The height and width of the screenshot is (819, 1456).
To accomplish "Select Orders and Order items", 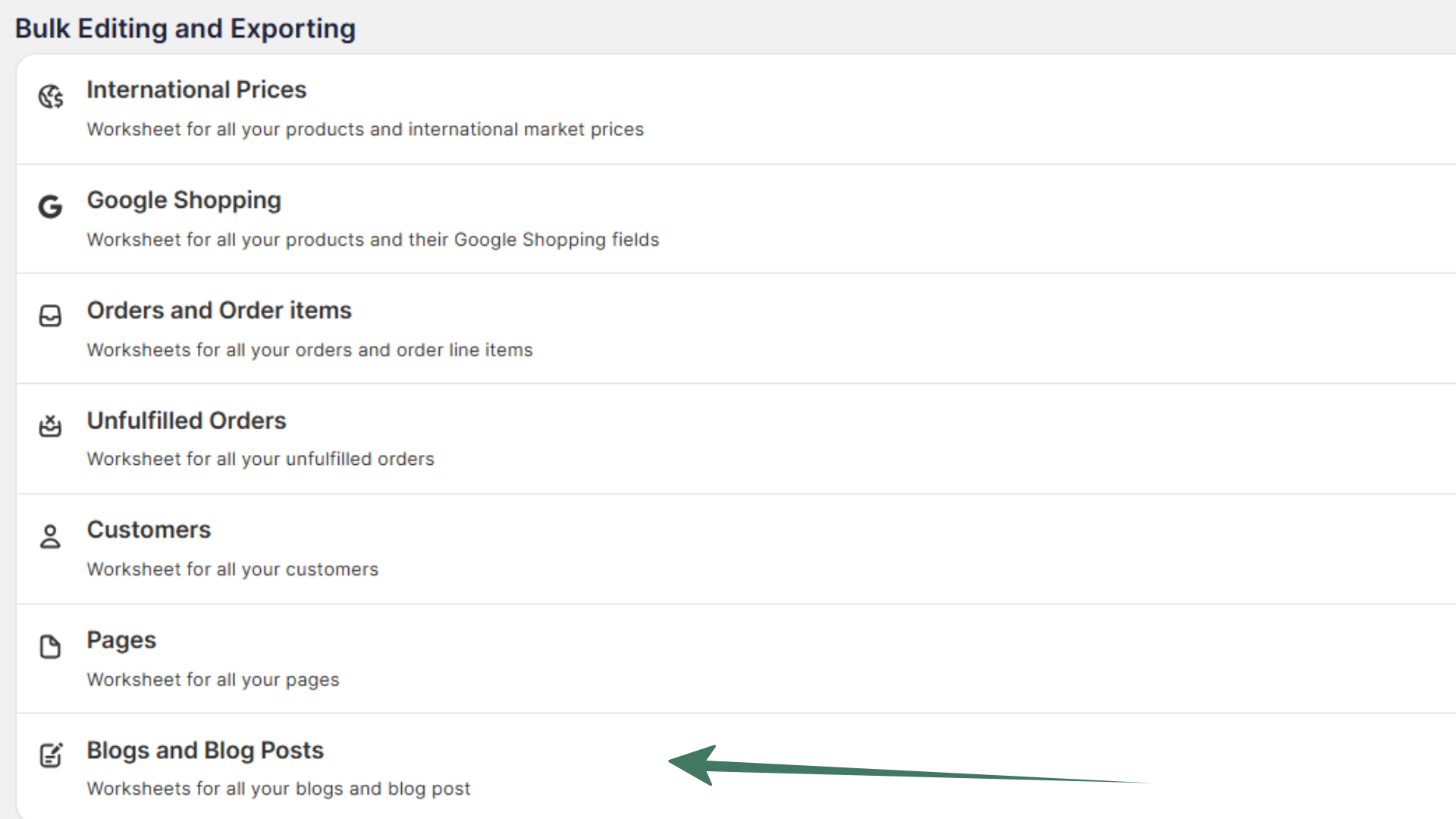I will point(219,310).
